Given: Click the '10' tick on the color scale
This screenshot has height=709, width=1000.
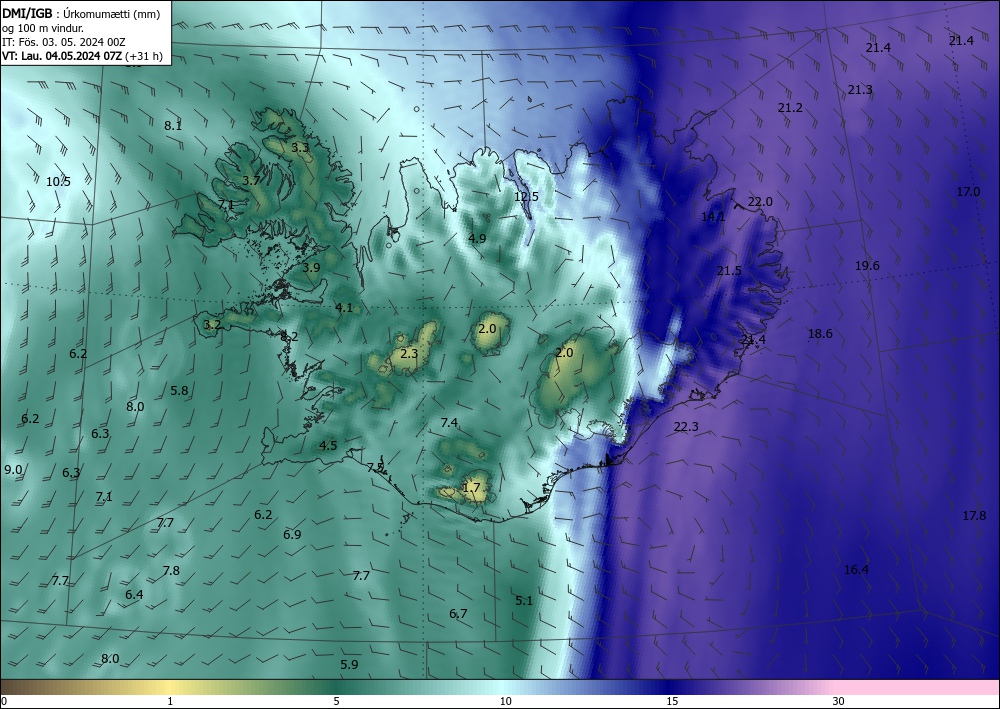Looking at the screenshot, I should 505,702.
